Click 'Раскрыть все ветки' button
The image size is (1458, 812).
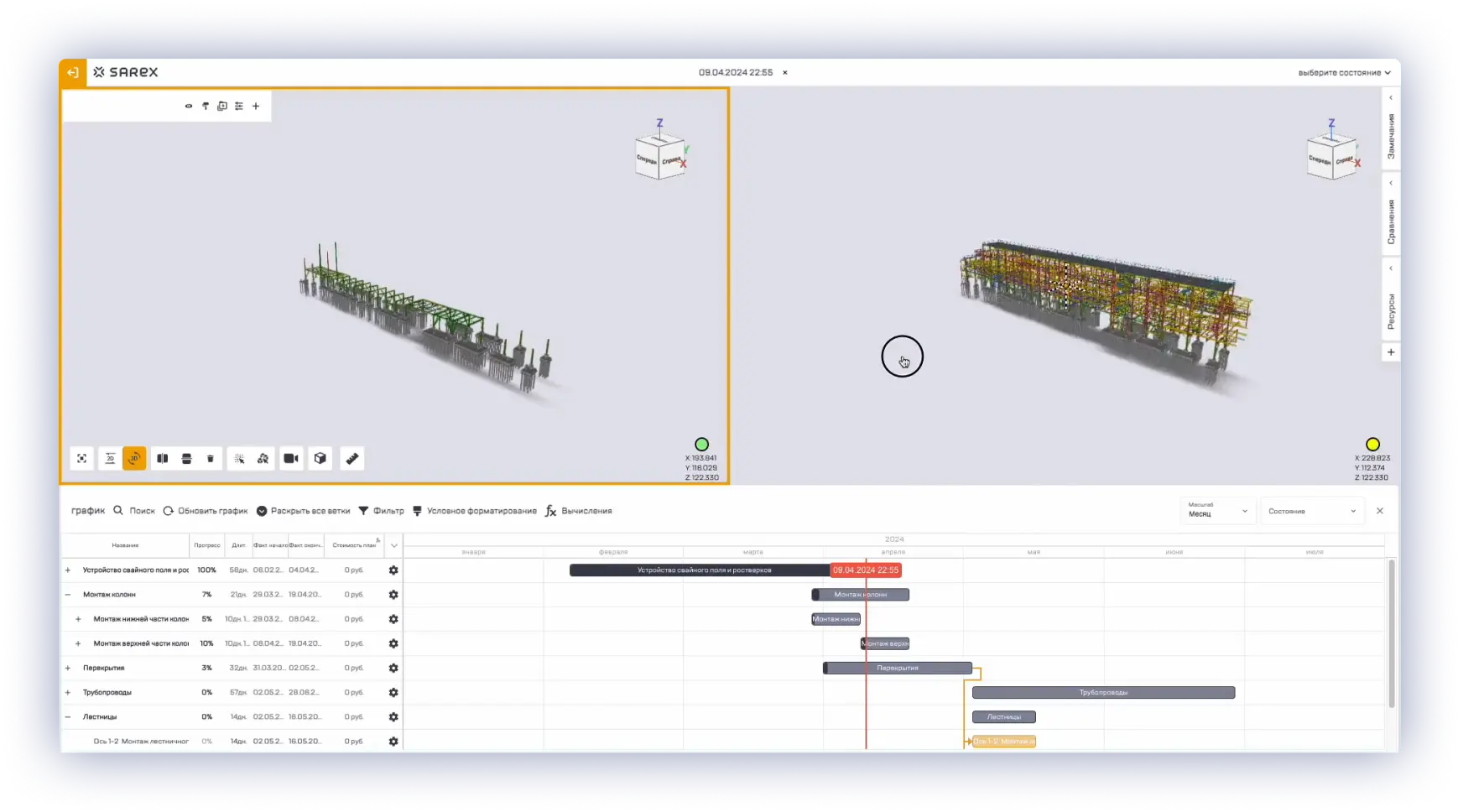click(303, 511)
